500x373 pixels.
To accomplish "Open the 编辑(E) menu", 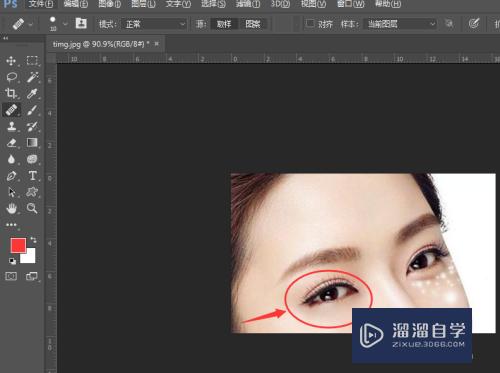I will 76,4.
